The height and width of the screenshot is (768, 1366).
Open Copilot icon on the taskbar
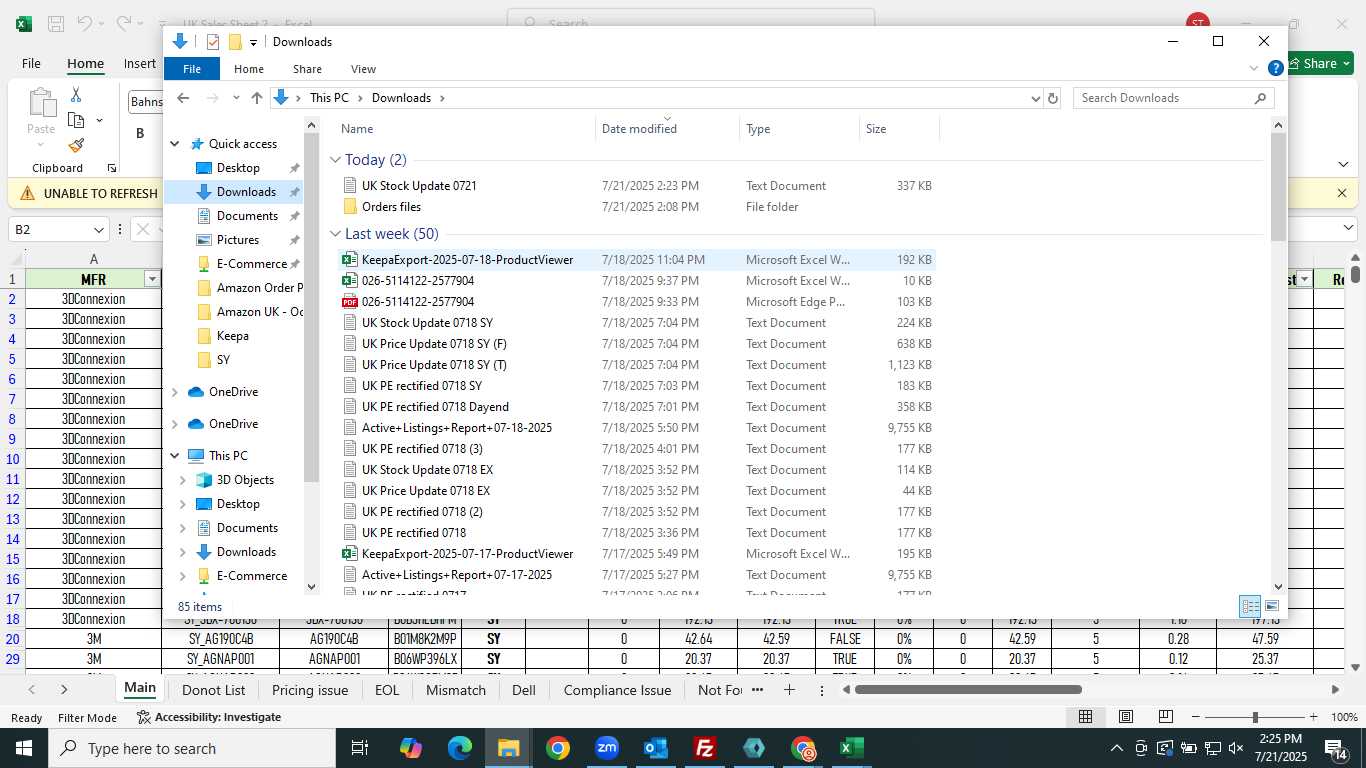[411, 748]
